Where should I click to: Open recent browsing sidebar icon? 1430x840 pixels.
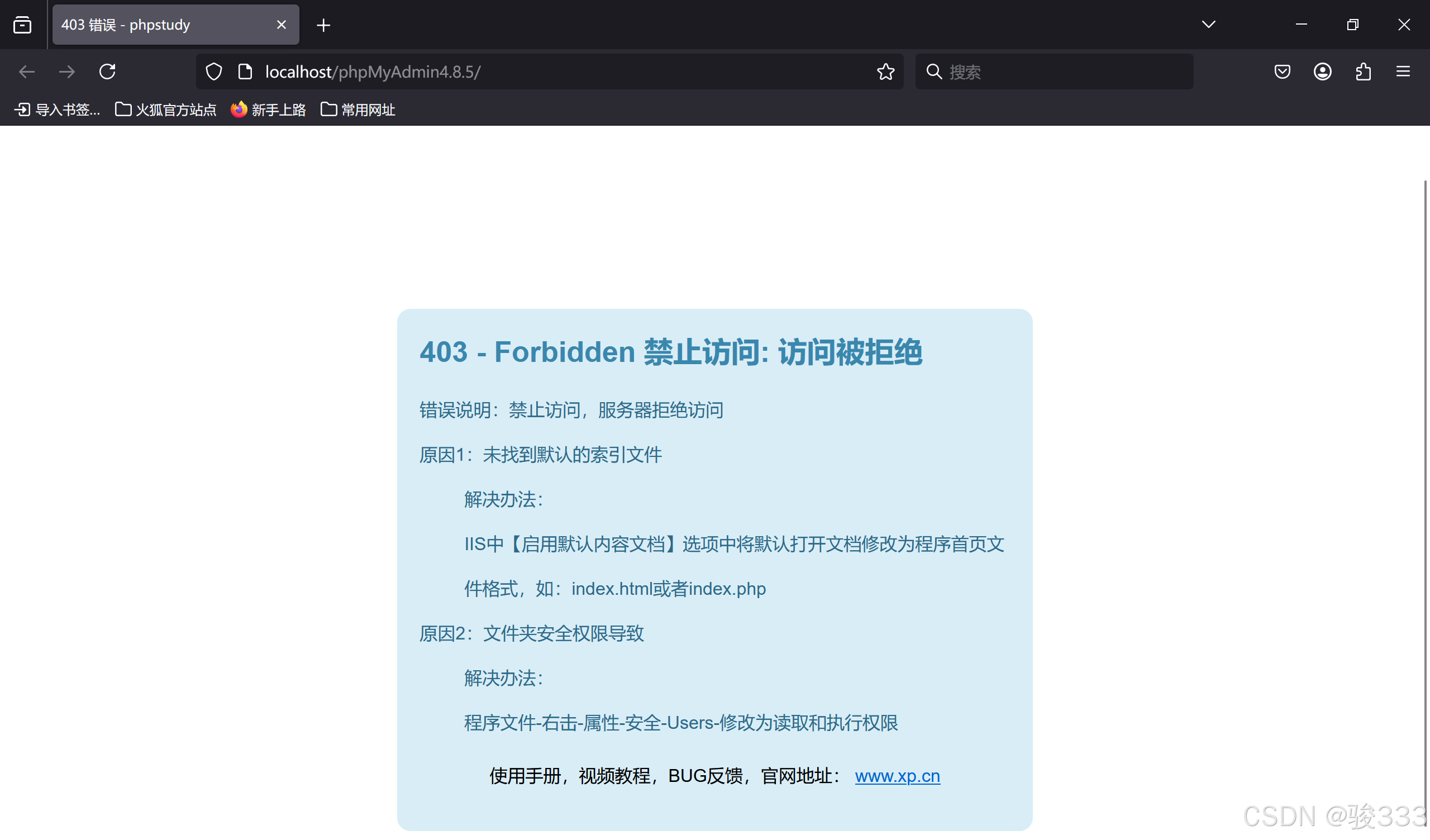coord(22,25)
